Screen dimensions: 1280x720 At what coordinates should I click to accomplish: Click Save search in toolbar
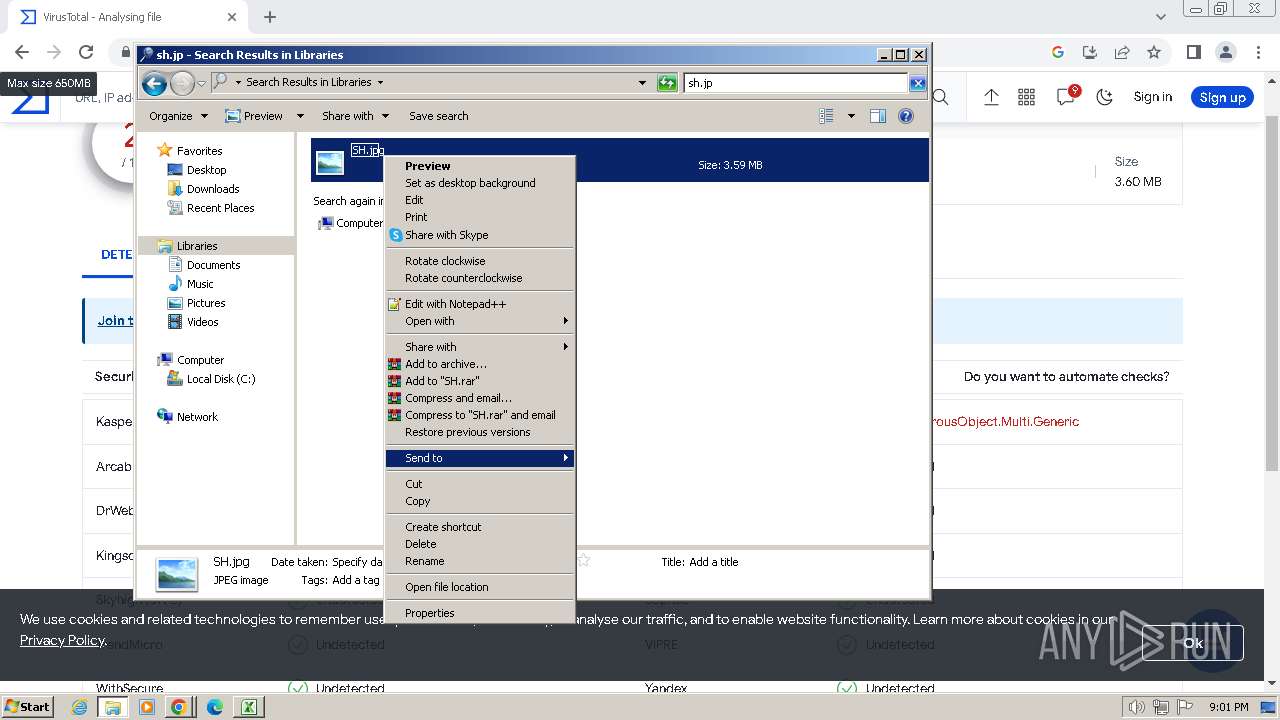click(438, 116)
